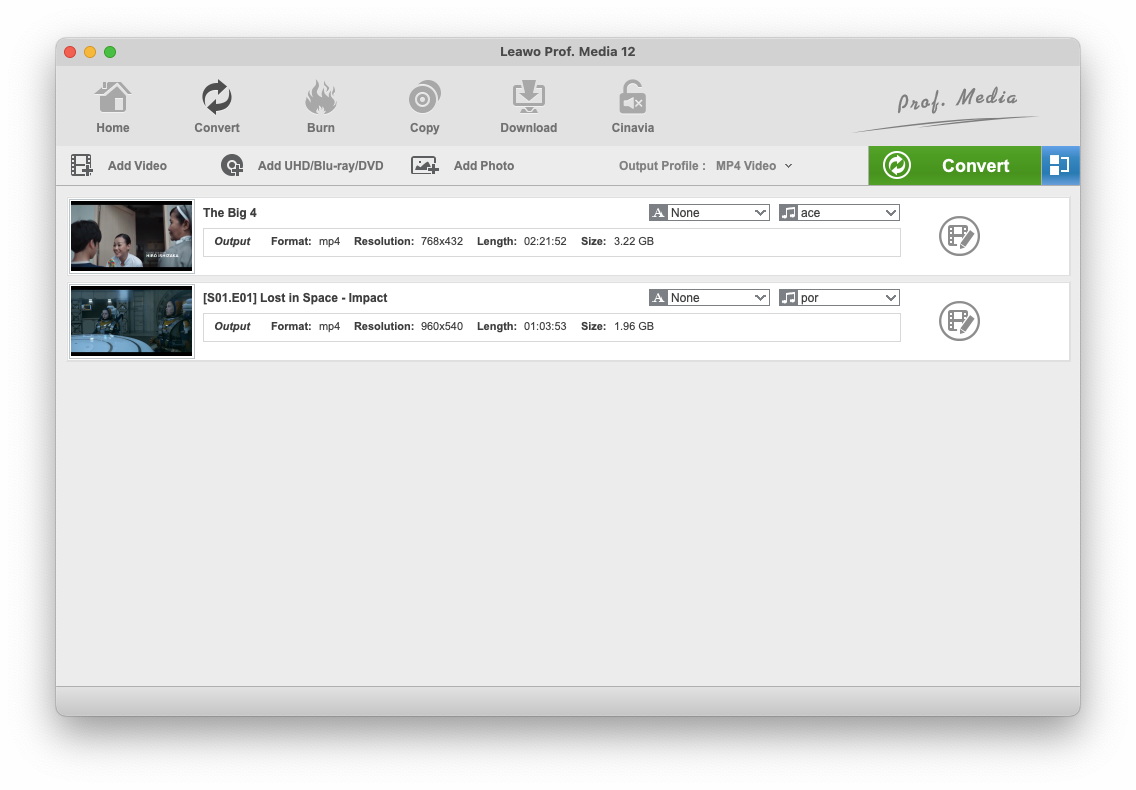Click the Add Video label

(137, 166)
